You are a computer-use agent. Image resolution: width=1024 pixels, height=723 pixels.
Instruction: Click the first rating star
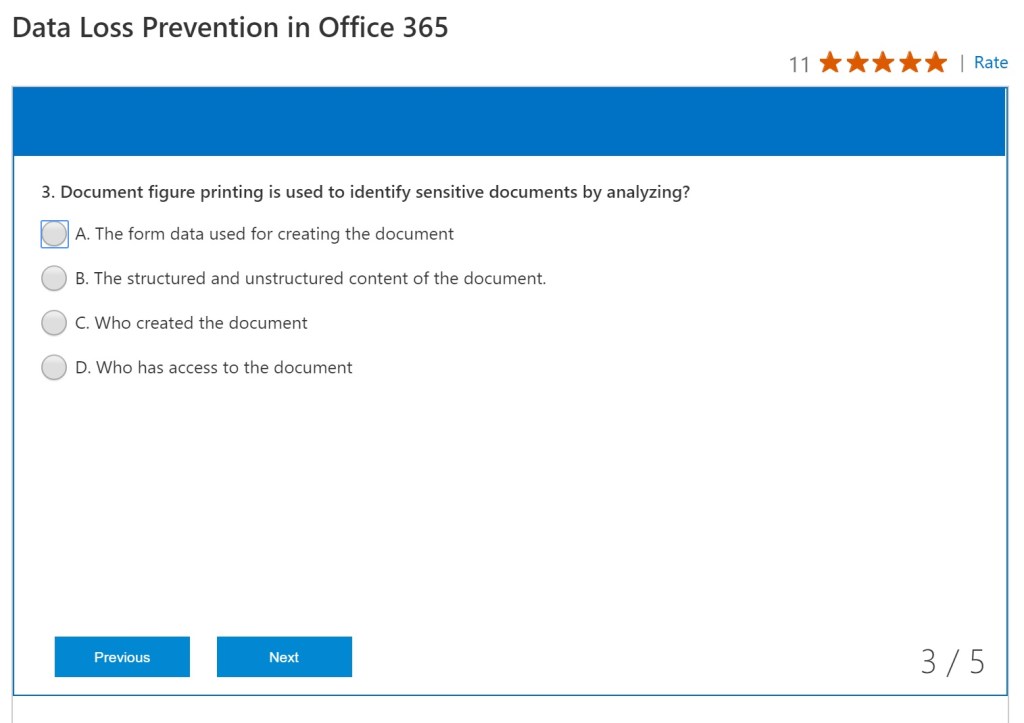pyautogui.click(x=830, y=63)
